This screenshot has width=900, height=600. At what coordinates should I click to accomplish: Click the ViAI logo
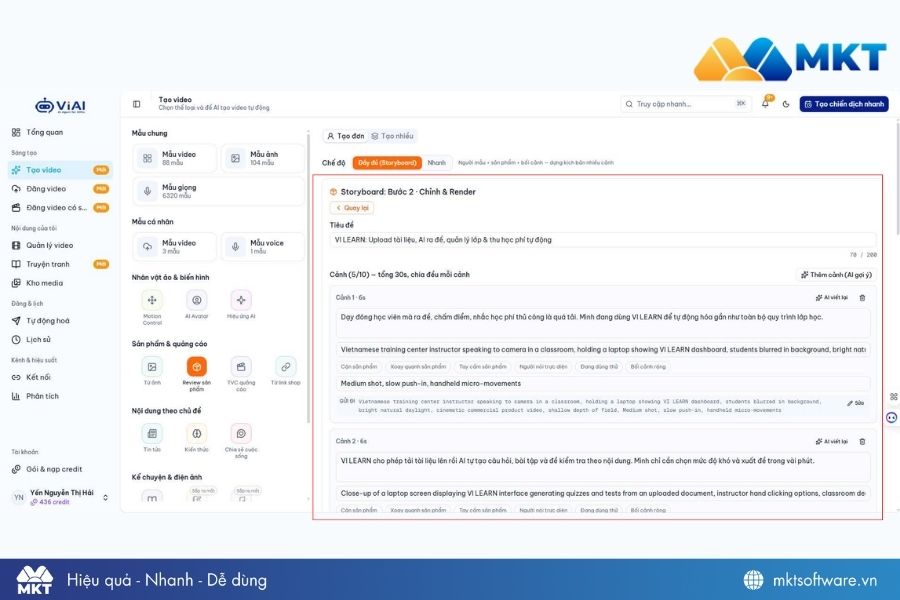pyautogui.click(x=60, y=106)
